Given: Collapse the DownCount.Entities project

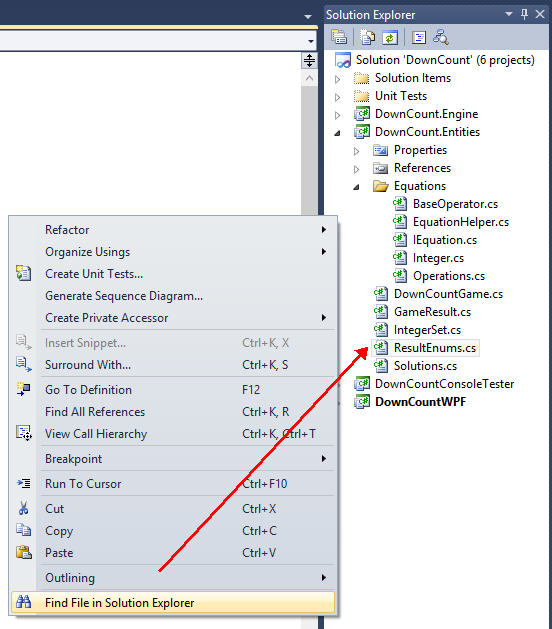Looking at the screenshot, I should click(x=338, y=133).
